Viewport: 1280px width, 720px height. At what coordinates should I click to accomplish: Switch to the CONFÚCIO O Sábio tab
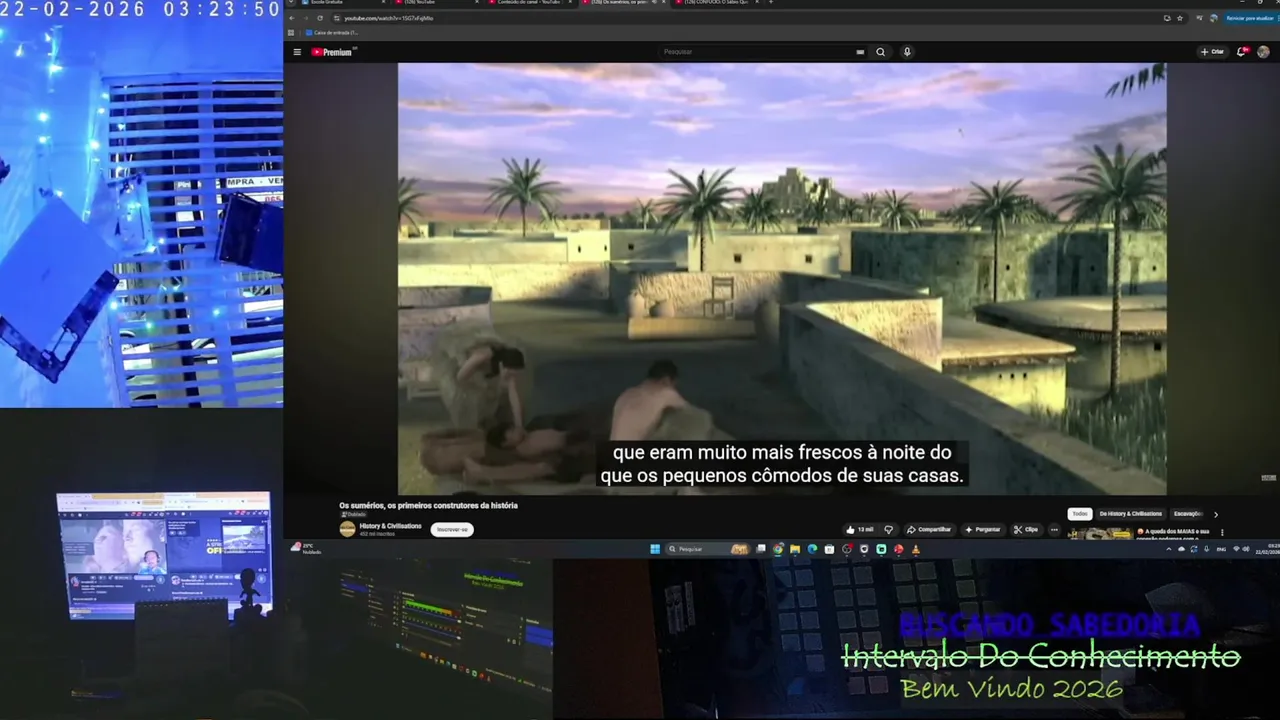pos(717,2)
